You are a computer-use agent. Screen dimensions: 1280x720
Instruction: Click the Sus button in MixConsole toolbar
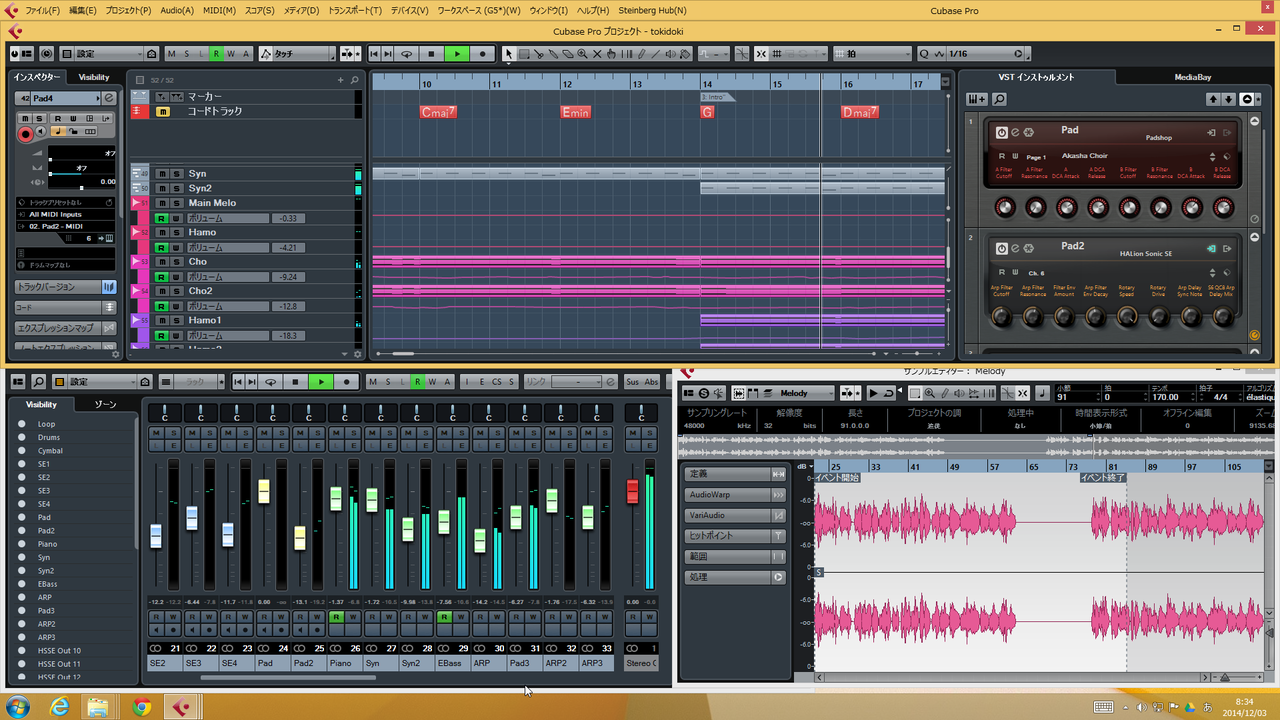[632, 382]
